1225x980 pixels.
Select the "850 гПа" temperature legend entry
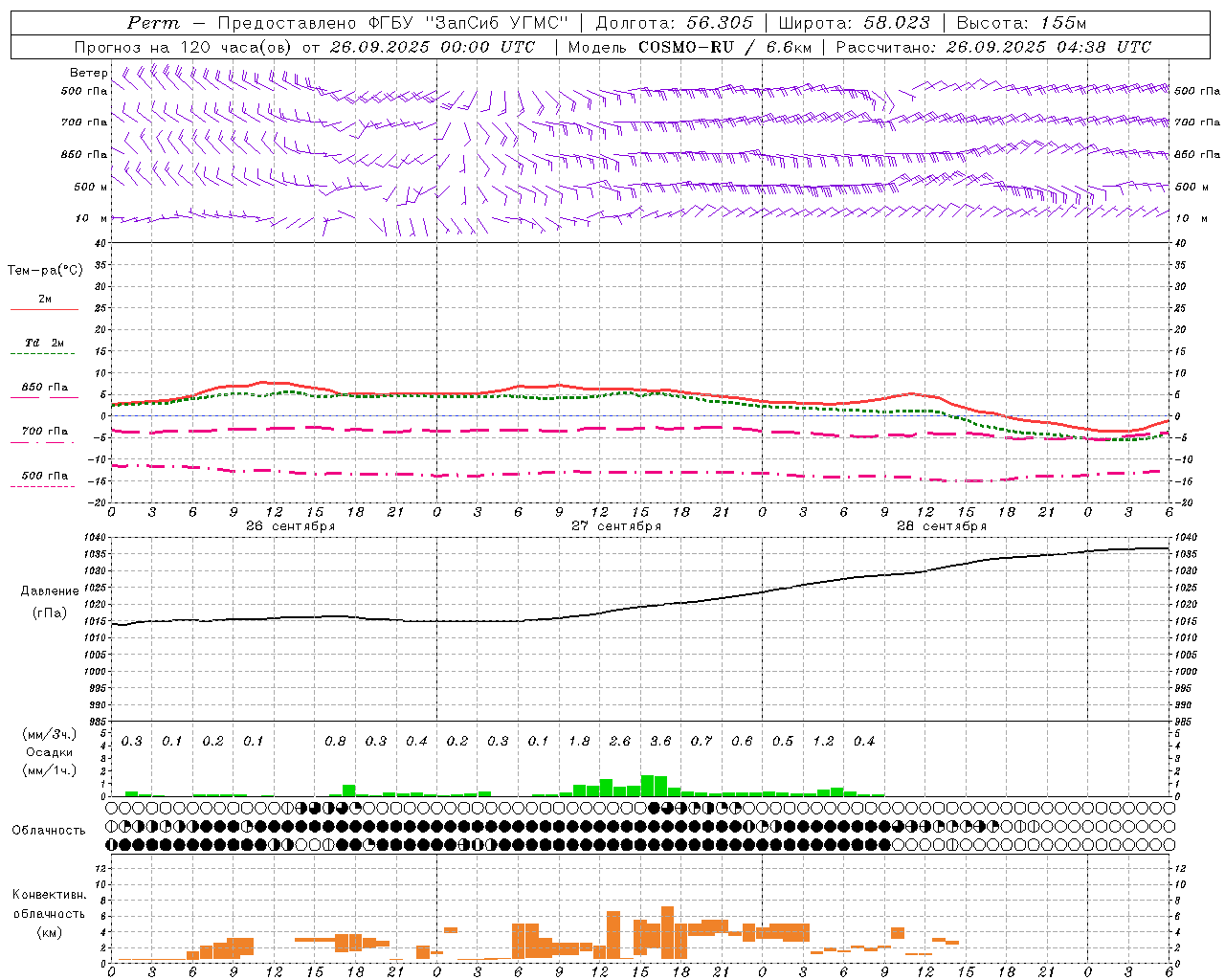tap(44, 388)
